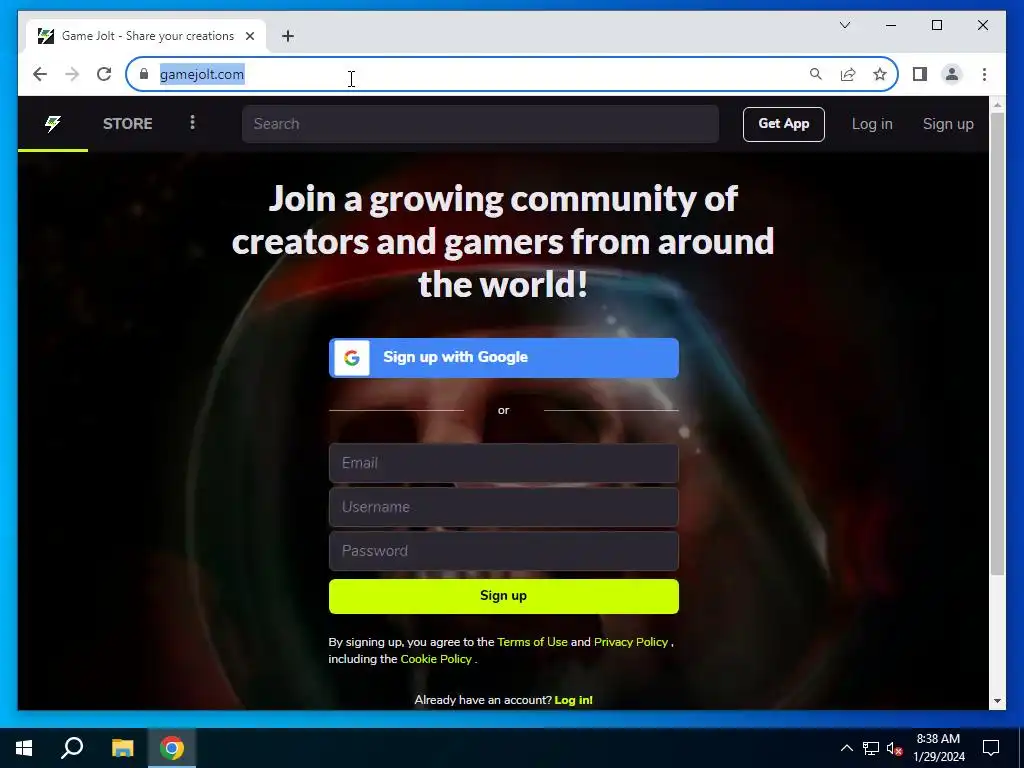The width and height of the screenshot is (1024, 768).
Task: Click the page scrollbar down arrow
Action: coord(997,701)
